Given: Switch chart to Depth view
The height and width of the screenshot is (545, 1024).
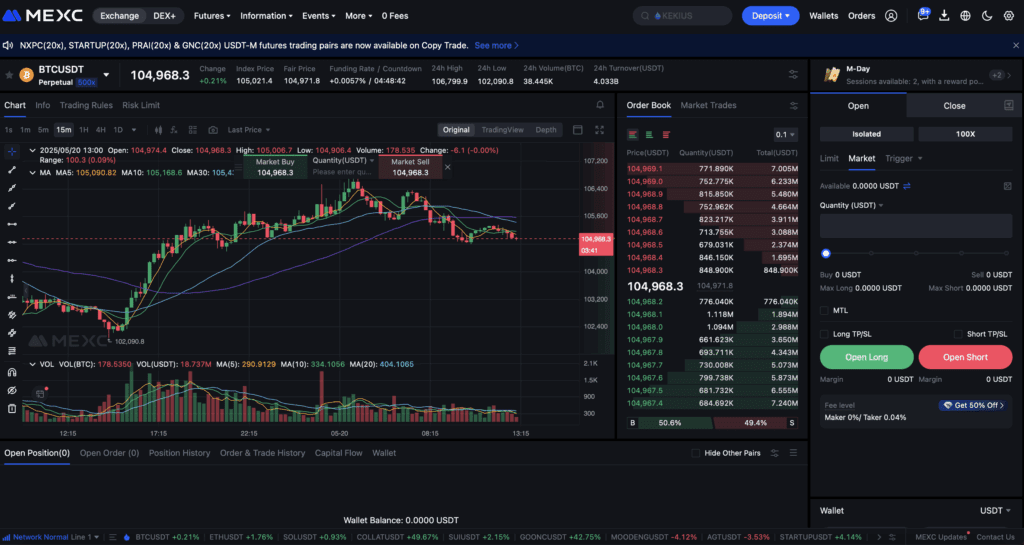Looking at the screenshot, I should coord(546,130).
